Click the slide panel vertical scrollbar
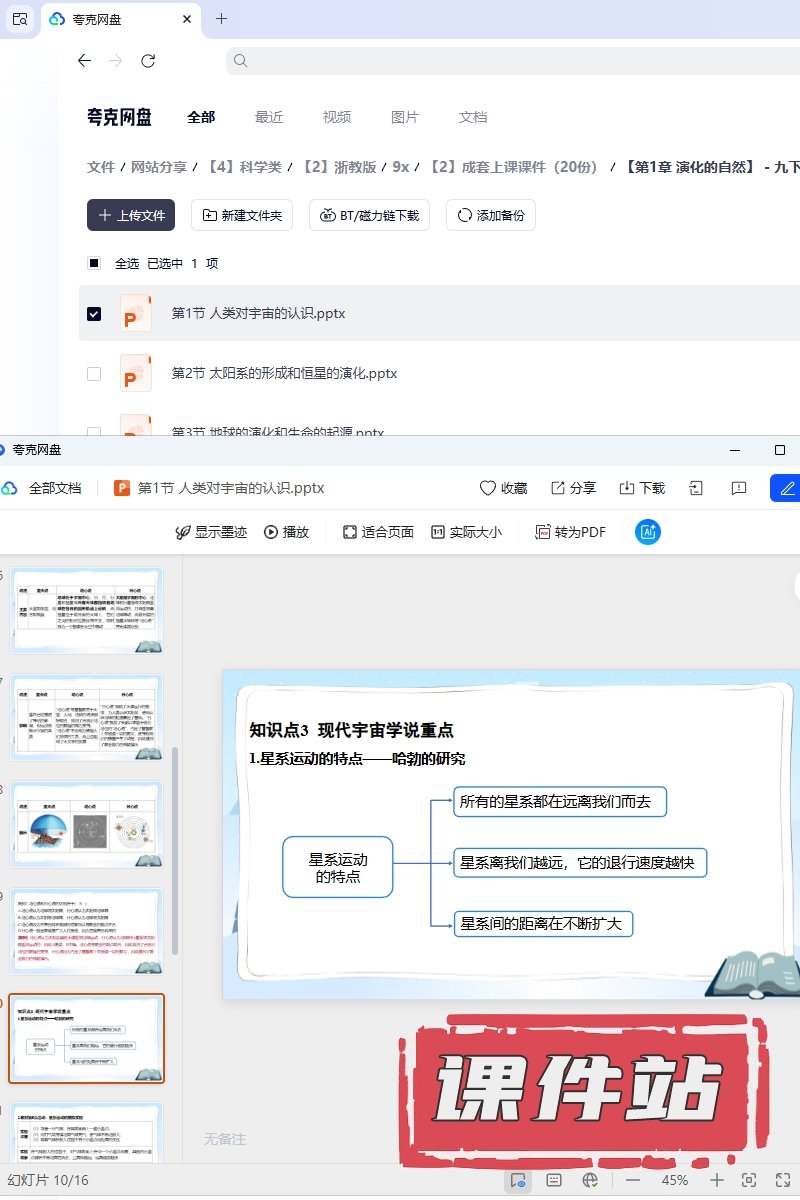 tap(176, 850)
